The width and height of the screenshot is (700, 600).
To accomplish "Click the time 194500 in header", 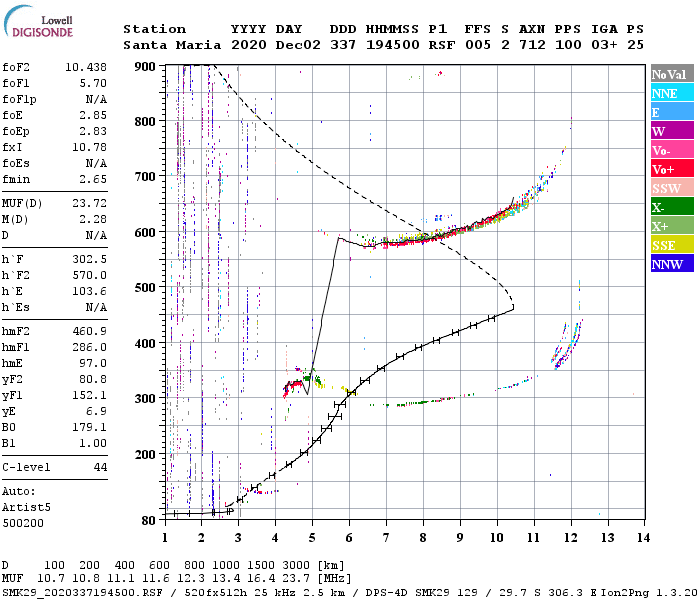I will coord(392,45).
